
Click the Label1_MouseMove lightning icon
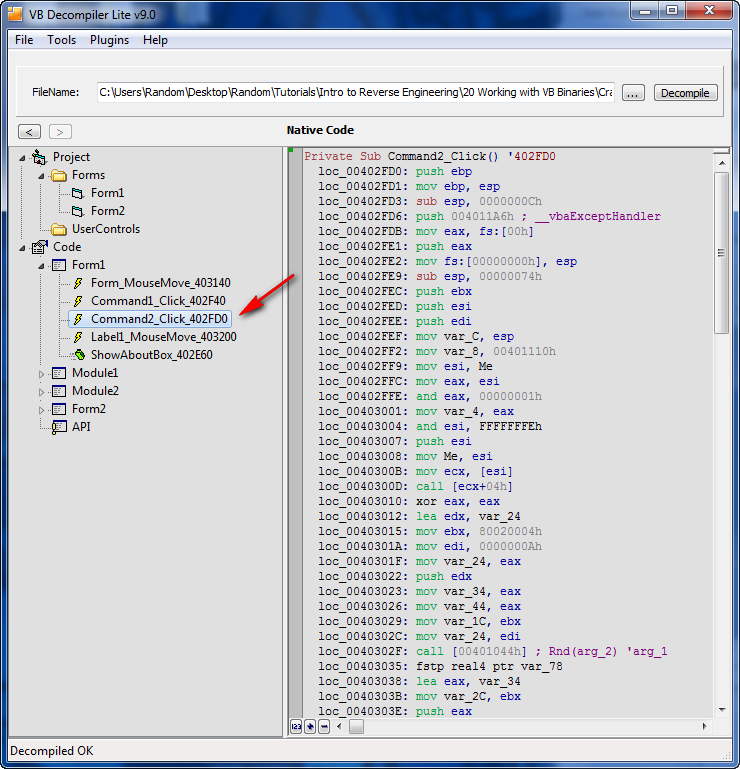(x=78, y=337)
